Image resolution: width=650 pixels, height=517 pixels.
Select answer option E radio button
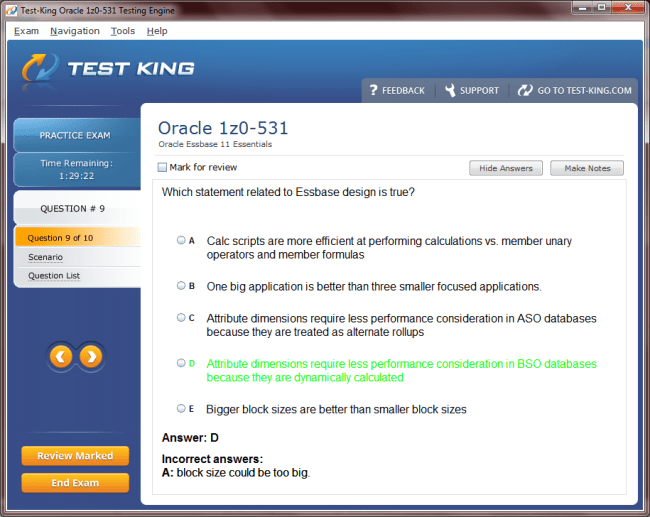(x=181, y=409)
